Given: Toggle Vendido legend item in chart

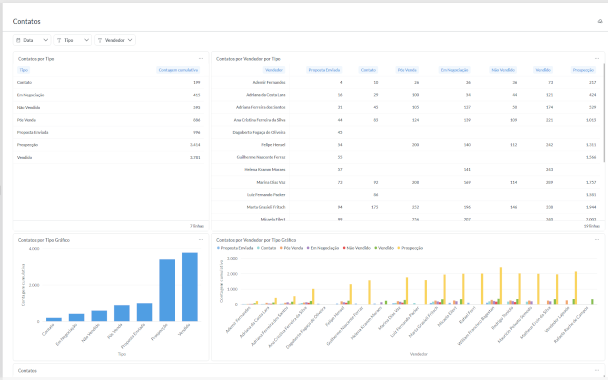Looking at the screenshot, I should tap(384, 248).
